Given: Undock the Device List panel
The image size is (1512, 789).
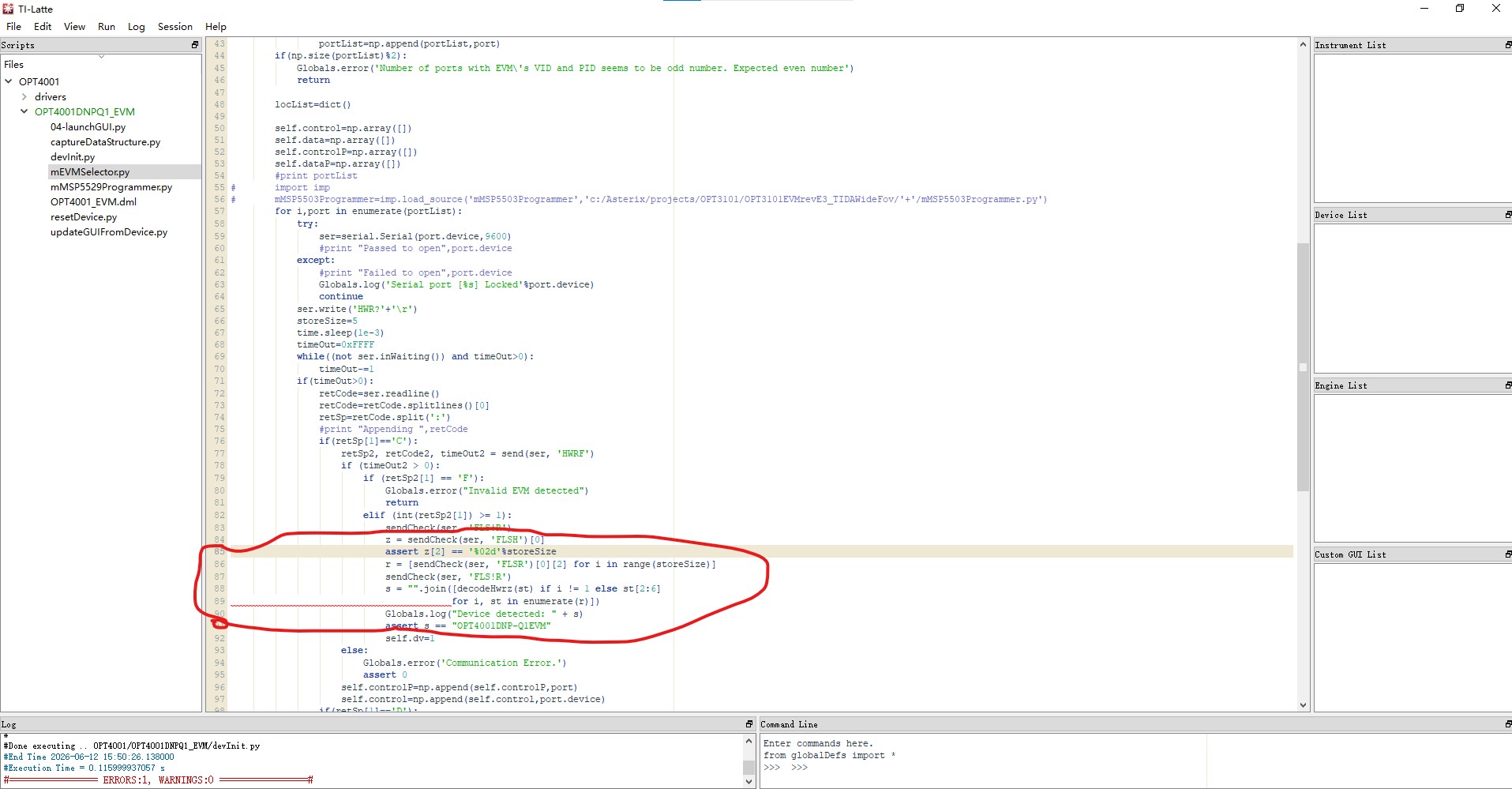Looking at the screenshot, I should 1507,215.
